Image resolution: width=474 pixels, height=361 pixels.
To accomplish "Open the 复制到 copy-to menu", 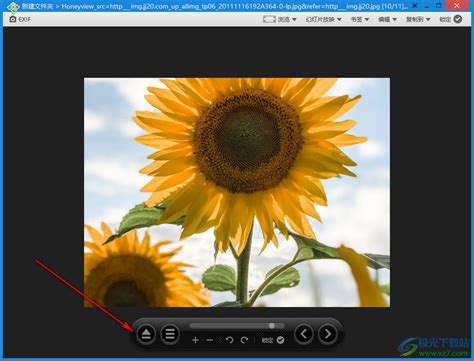I will pyautogui.click(x=418, y=19).
